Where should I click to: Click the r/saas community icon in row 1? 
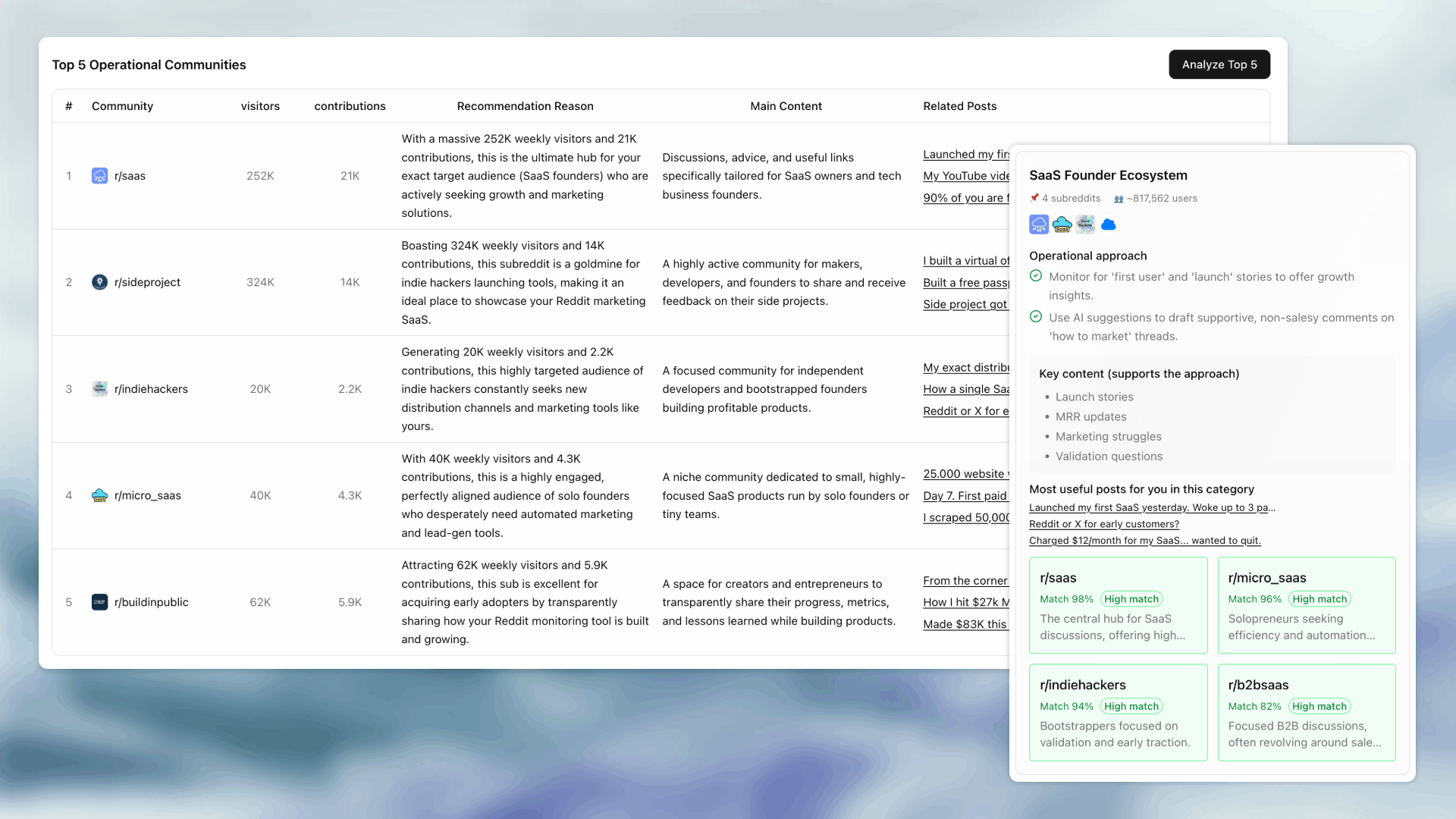(99, 175)
